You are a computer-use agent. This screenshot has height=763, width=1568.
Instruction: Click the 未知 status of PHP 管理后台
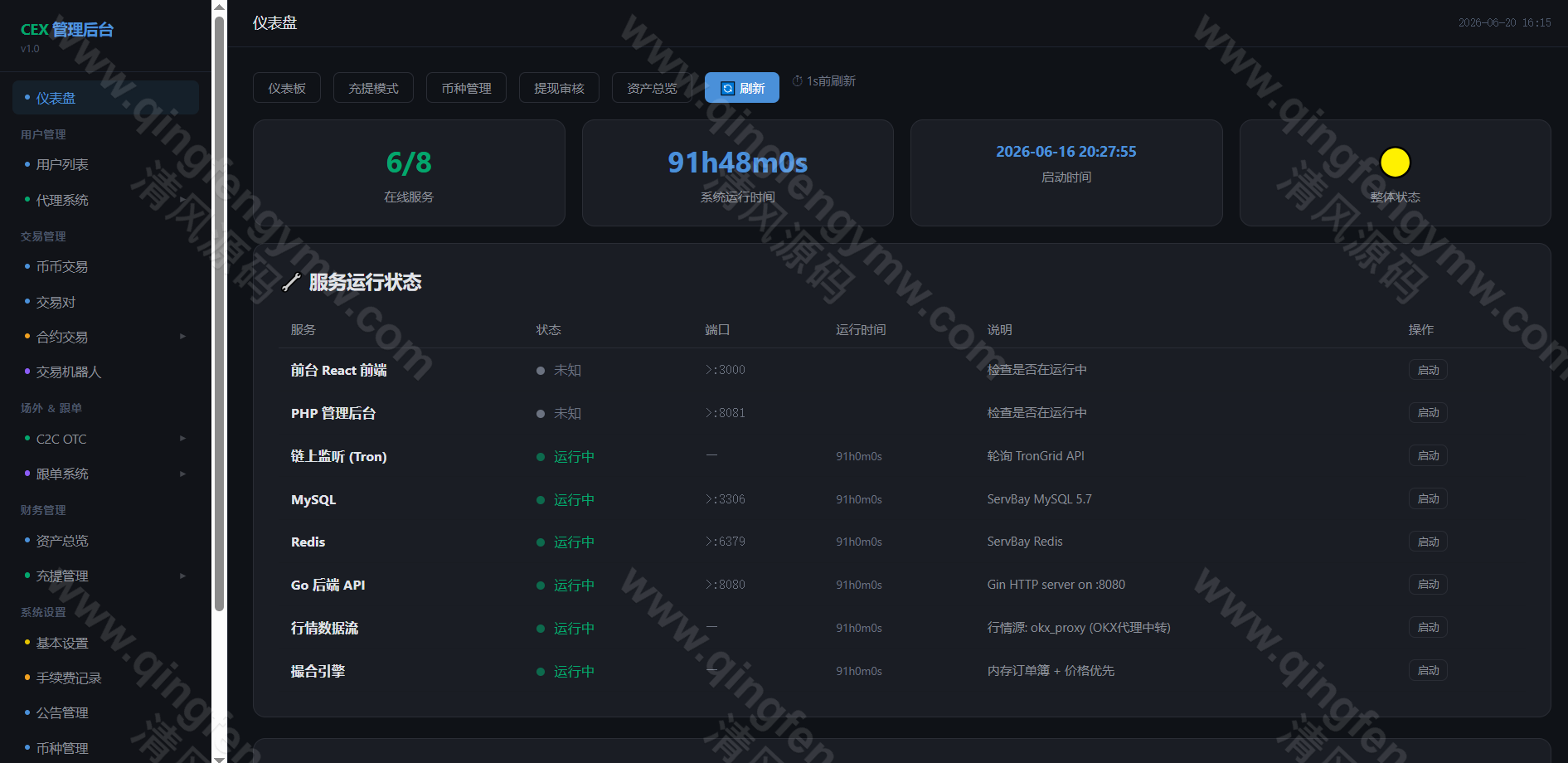(x=567, y=414)
